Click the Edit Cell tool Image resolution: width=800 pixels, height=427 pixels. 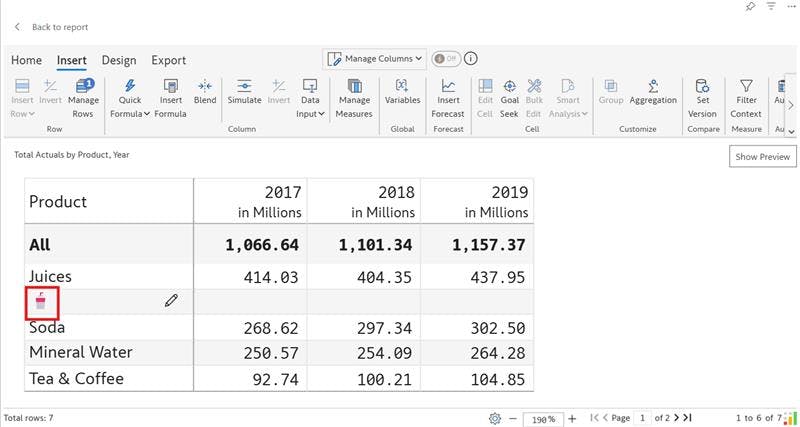pyautogui.click(x=485, y=99)
